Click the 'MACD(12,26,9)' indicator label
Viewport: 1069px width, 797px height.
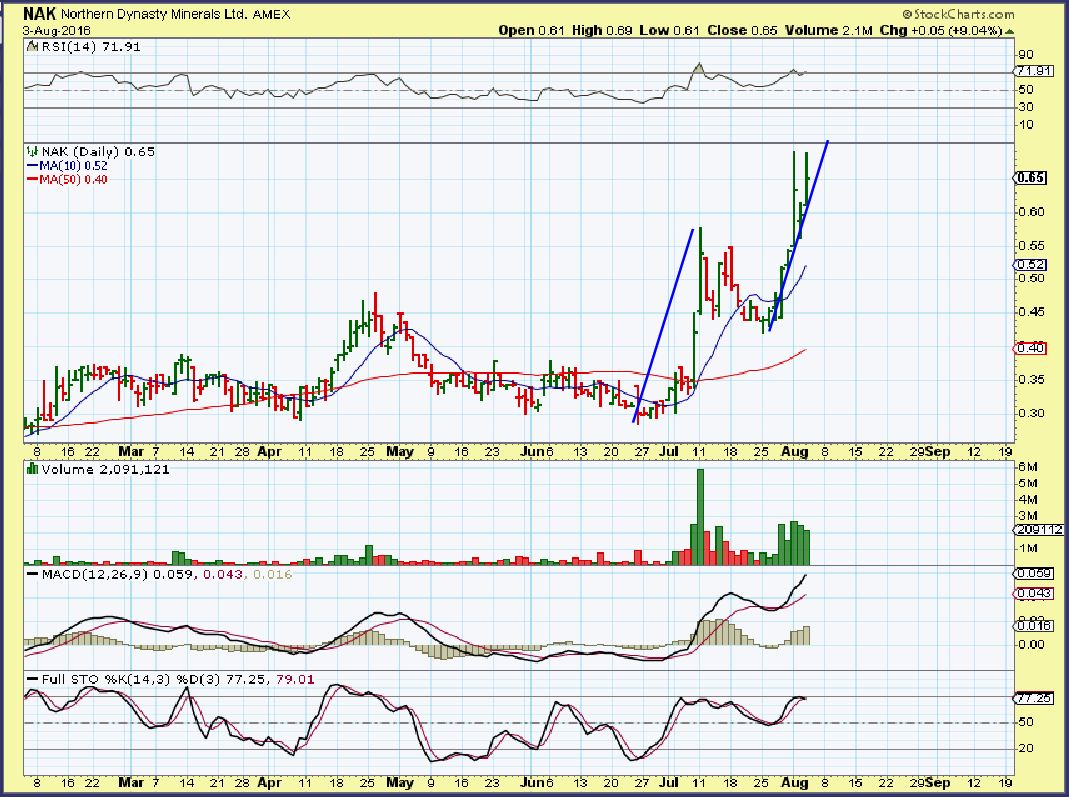coord(95,575)
